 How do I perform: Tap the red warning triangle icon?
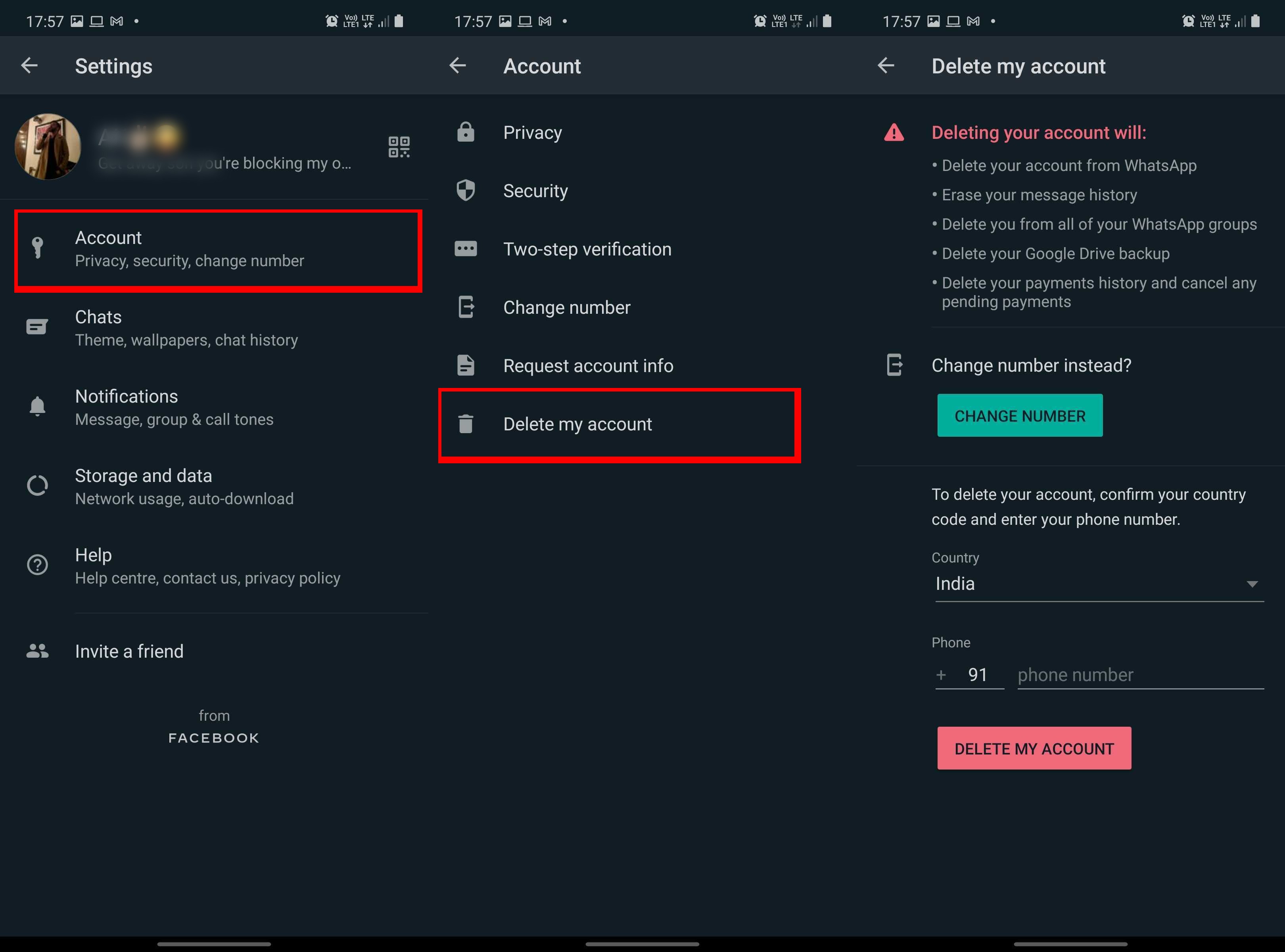coord(894,132)
